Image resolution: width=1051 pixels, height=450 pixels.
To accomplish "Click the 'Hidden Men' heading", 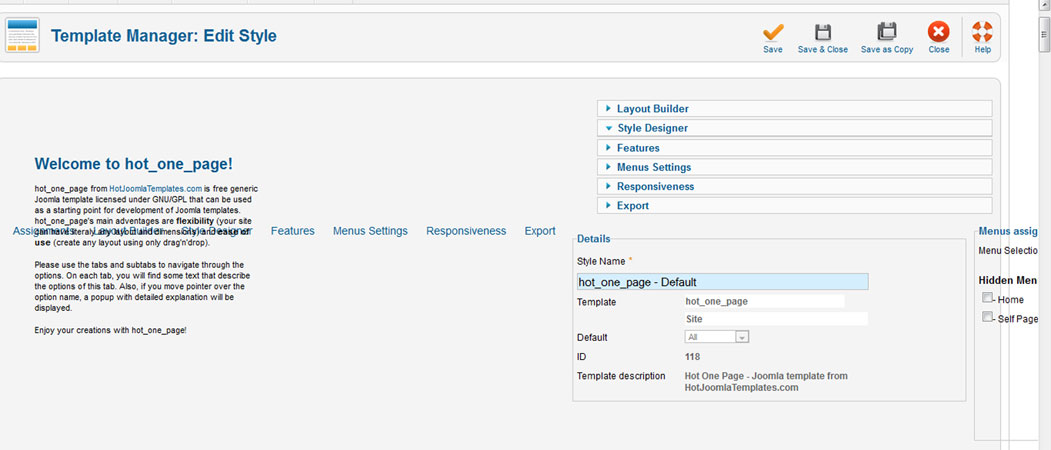I will point(1008,280).
